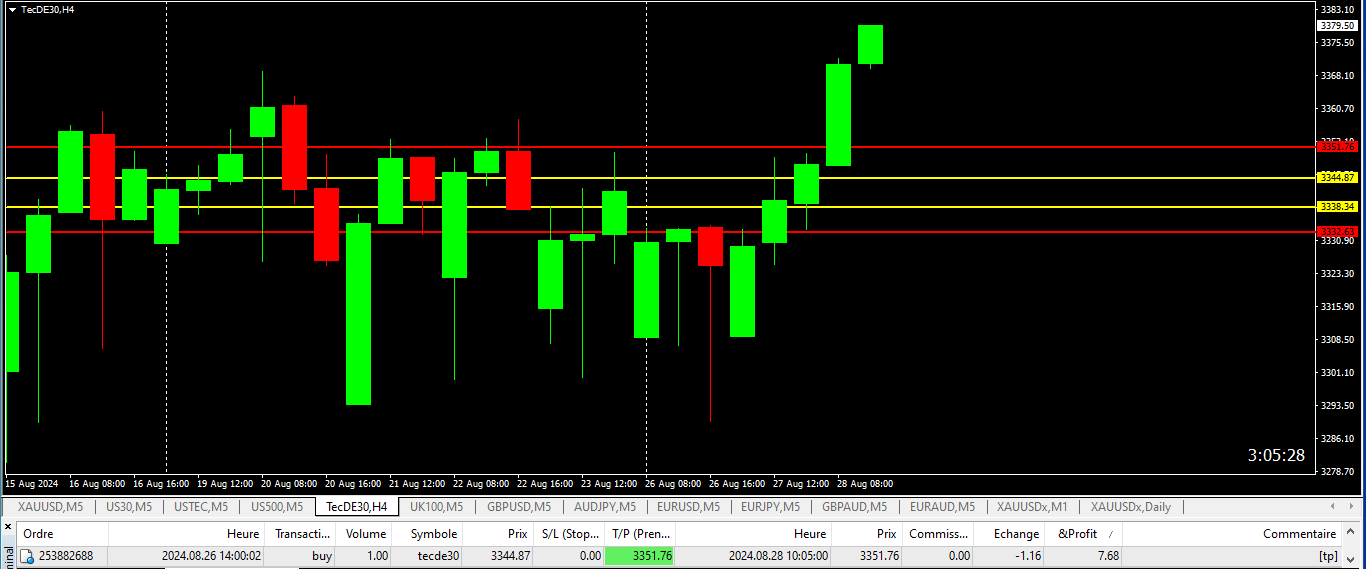The height and width of the screenshot is (569, 1366).
Task: Sort by the Echange column header
Action: tap(1010, 534)
